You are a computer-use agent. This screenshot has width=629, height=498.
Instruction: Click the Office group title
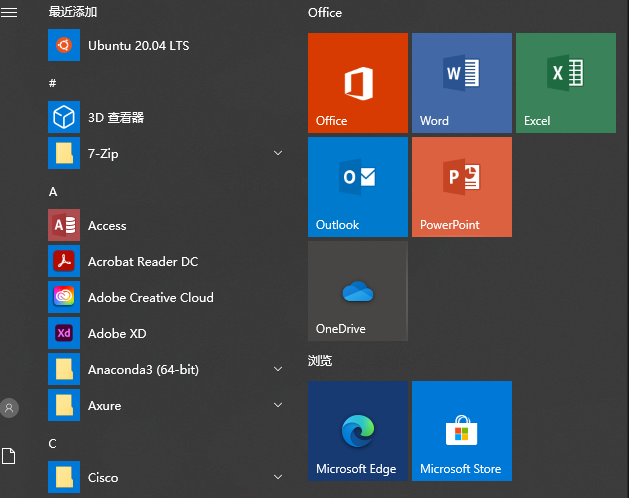coord(325,12)
